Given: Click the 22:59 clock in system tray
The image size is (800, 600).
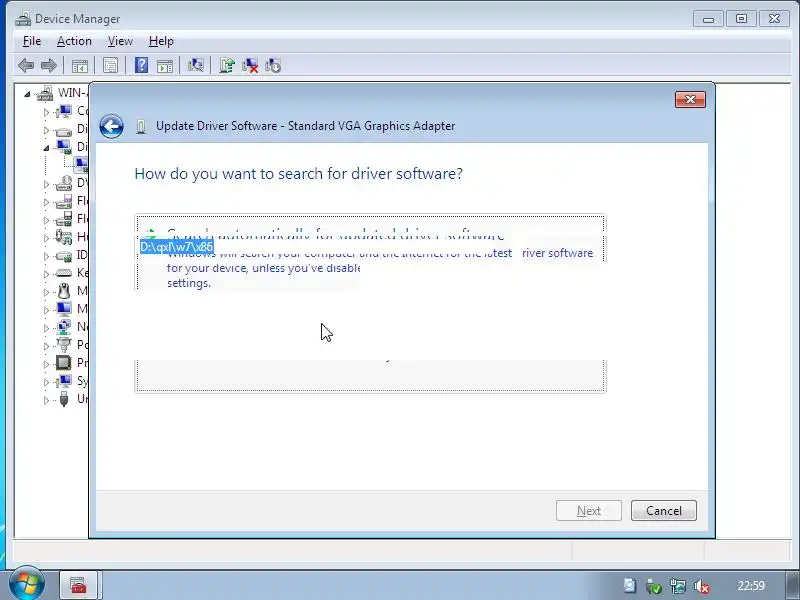Looking at the screenshot, I should point(751,585).
